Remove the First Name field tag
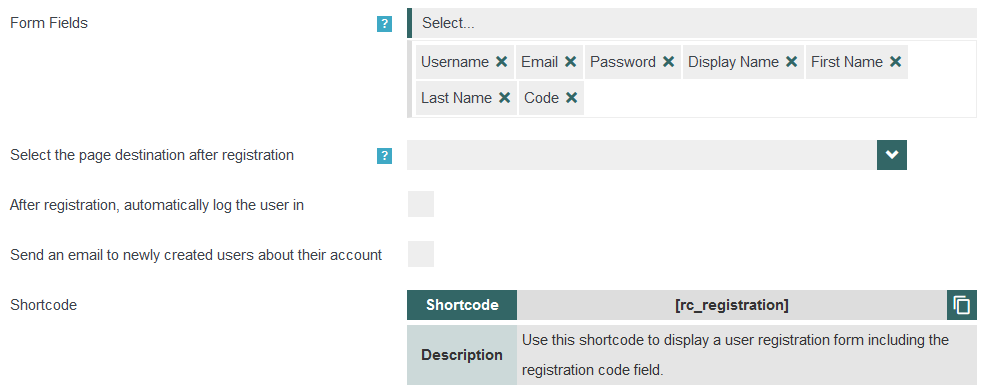 point(895,62)
